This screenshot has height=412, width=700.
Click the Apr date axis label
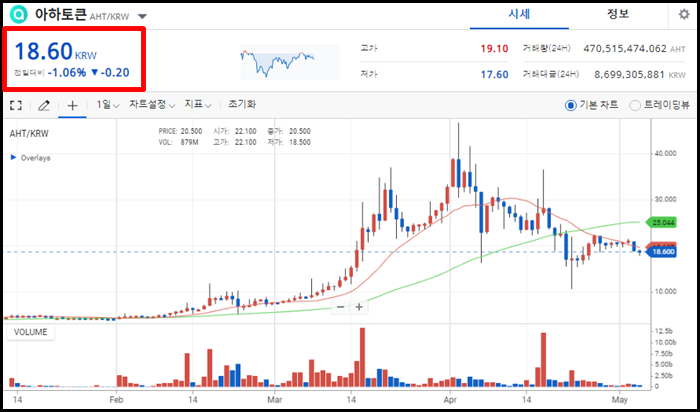tap(450, 399)
